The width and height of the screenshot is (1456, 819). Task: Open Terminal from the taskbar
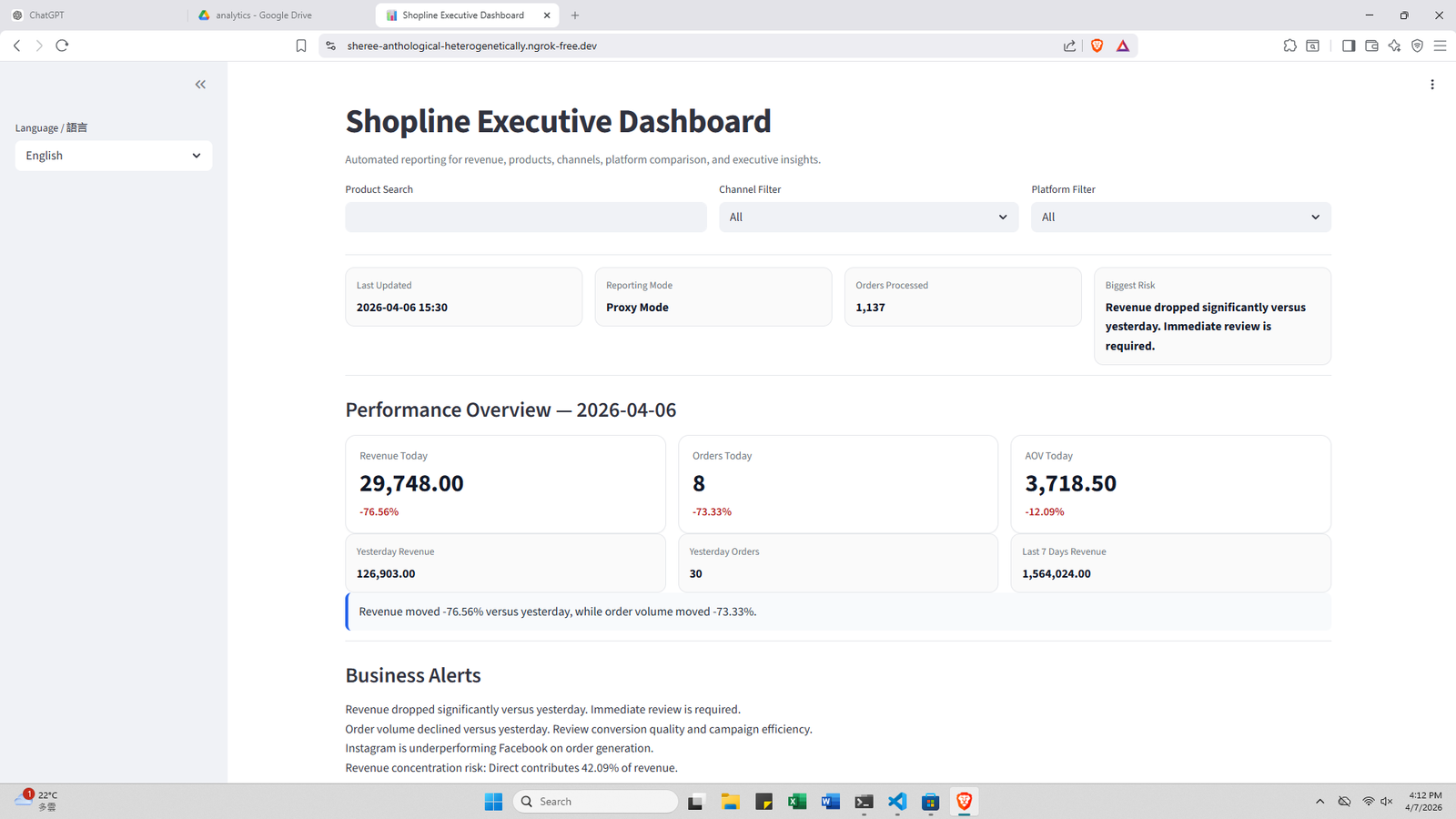864,802
